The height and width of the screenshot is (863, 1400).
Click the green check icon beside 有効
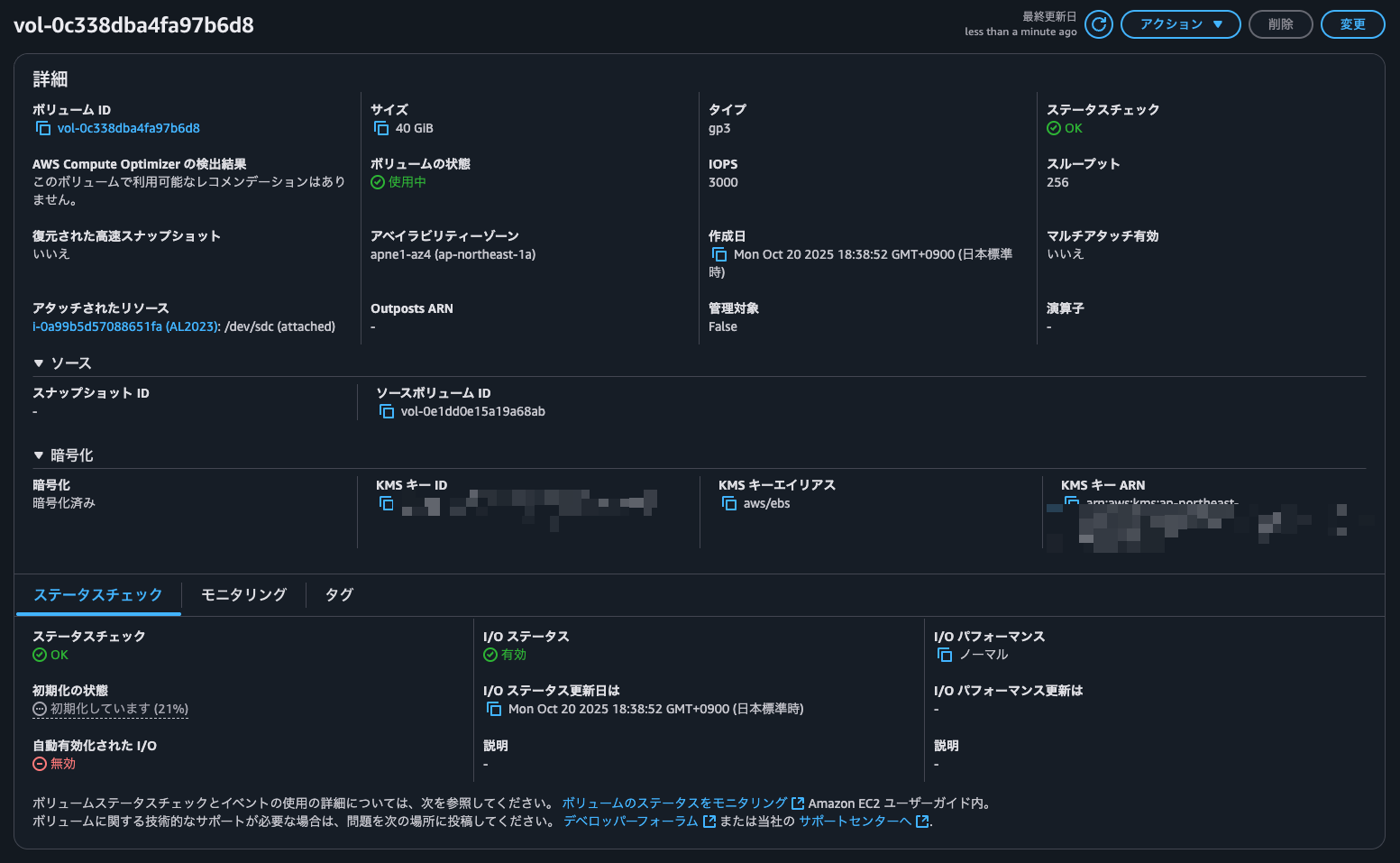[x=490, y=655]
